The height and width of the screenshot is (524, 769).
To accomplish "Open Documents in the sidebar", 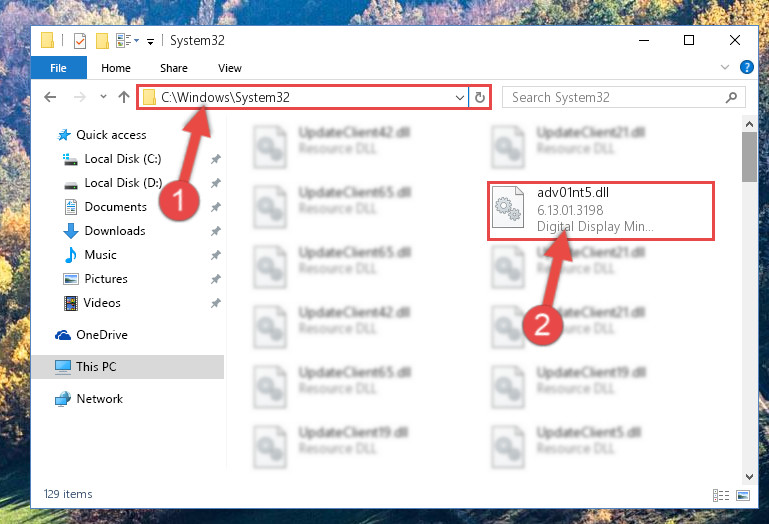I will tap(116, 207).
